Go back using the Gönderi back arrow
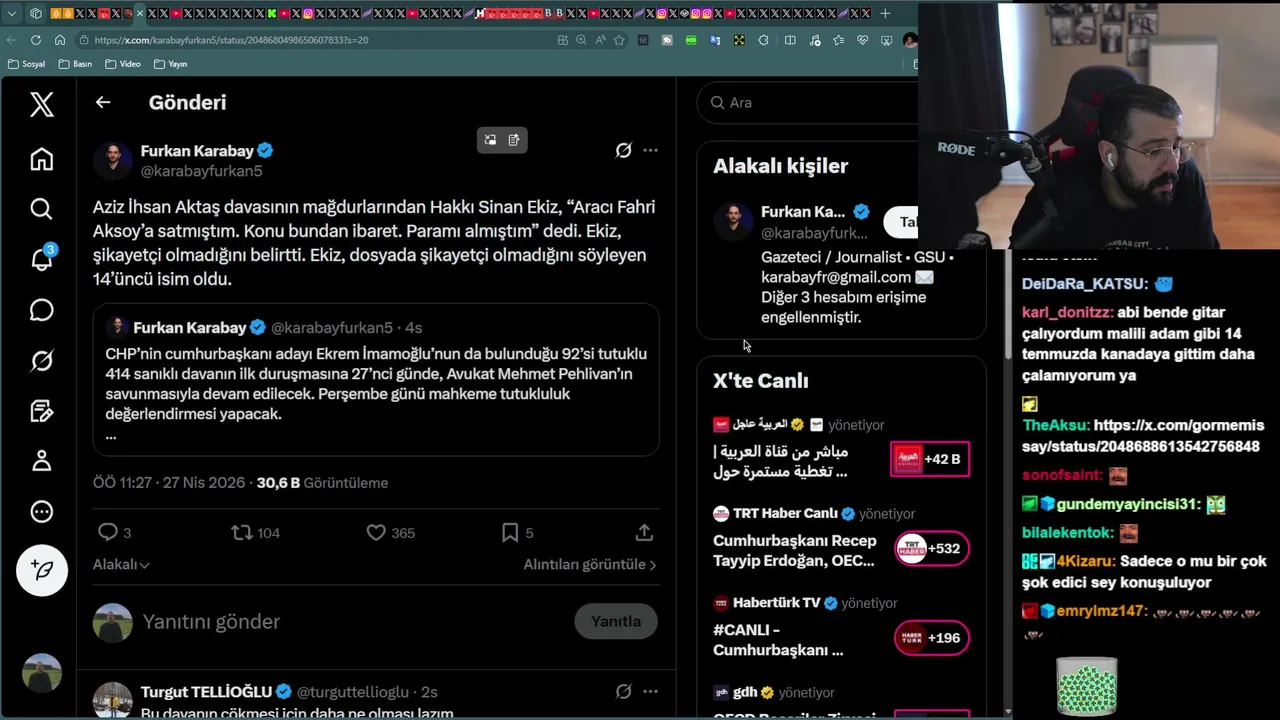This screenshot has height=720, width=1280. (x=103, y=102)
